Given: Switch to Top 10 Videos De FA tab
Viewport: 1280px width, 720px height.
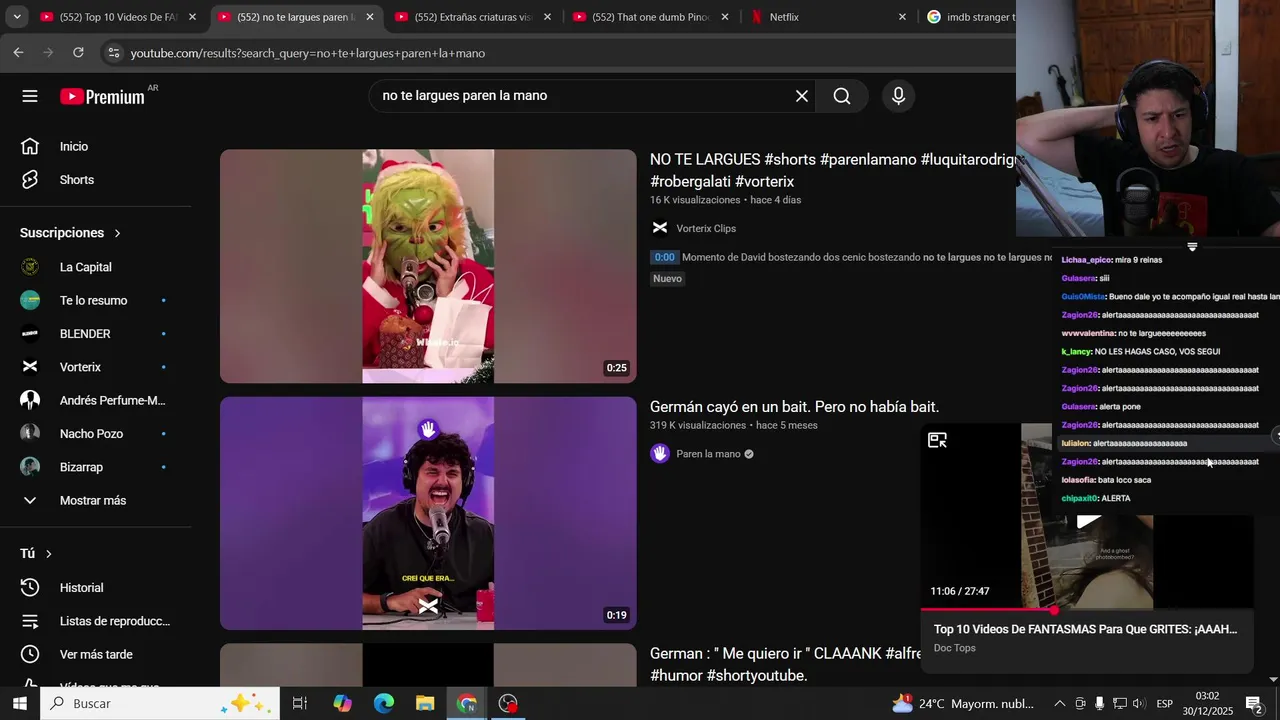Looking at the screenshot, I should (118, 17).
